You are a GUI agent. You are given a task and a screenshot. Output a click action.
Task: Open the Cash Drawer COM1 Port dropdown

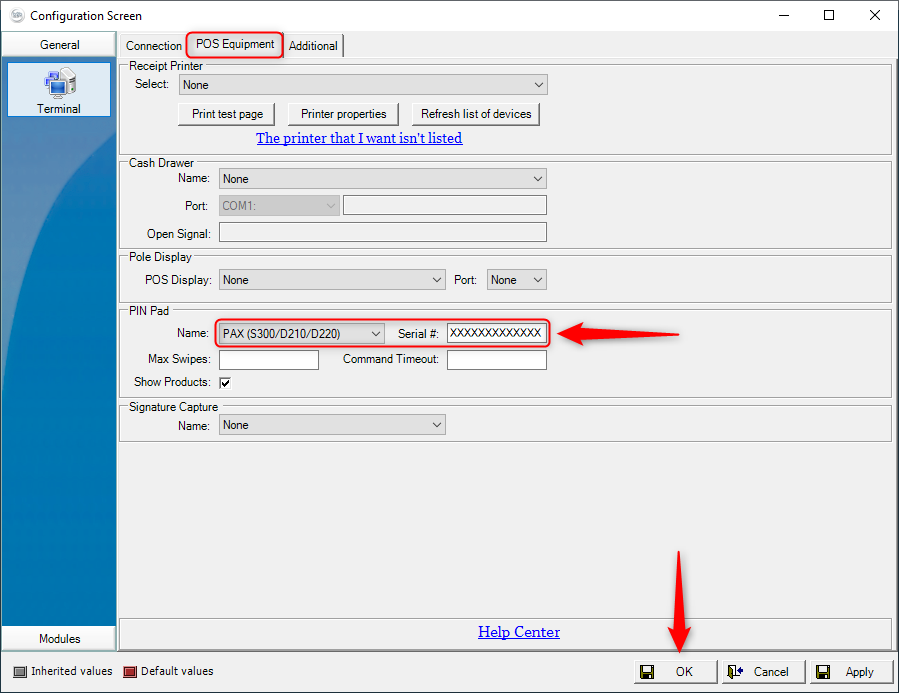pos(279,206)
